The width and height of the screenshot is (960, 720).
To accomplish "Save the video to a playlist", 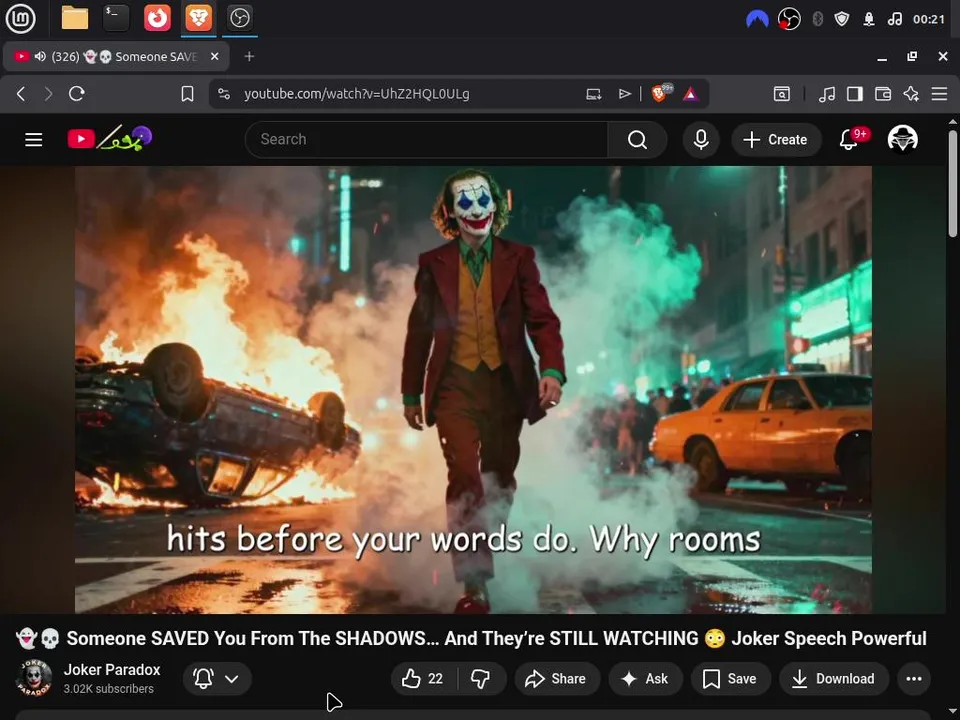I will click(x=730, y=678).
